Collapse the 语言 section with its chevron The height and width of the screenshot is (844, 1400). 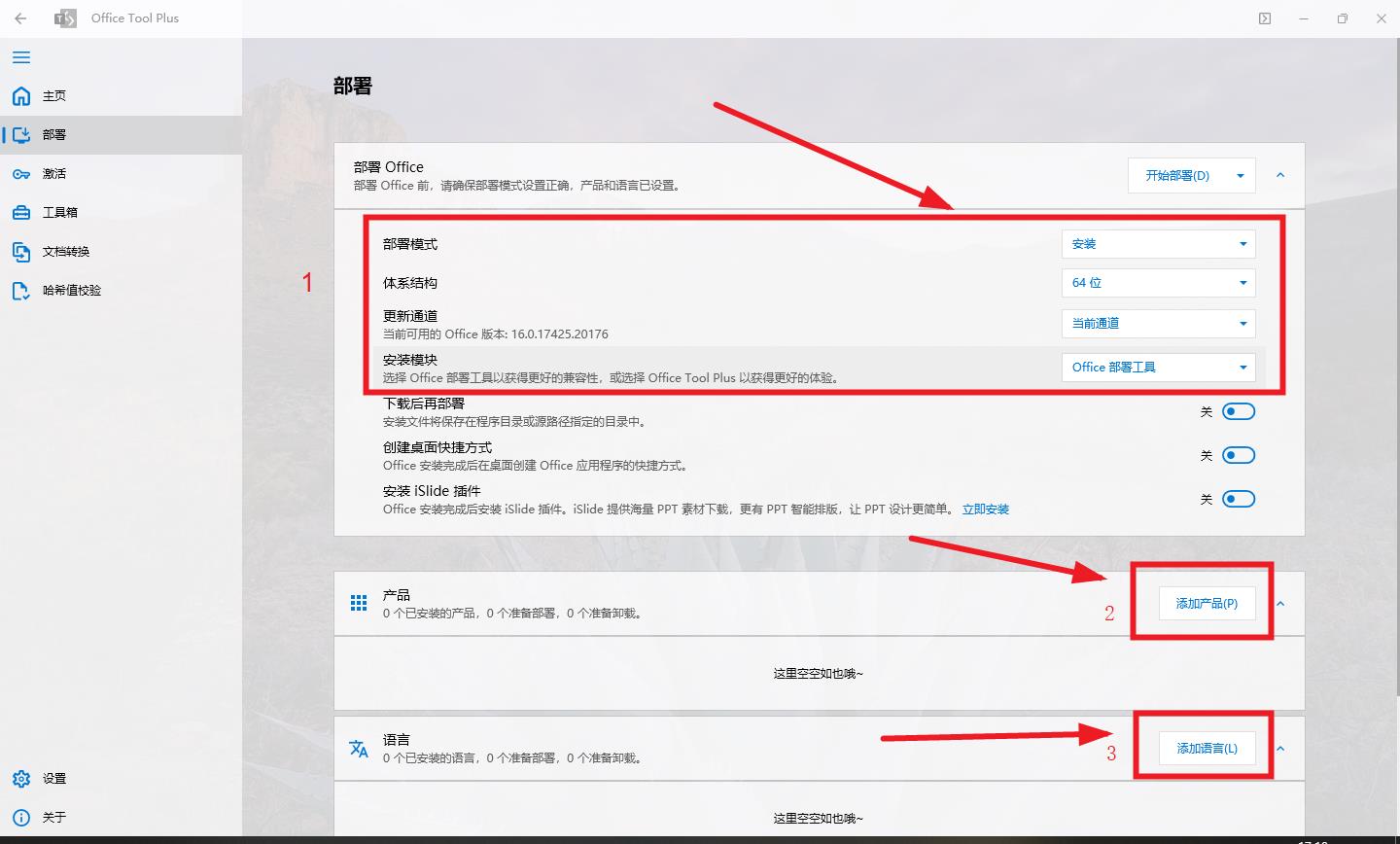click(1280, 748)
